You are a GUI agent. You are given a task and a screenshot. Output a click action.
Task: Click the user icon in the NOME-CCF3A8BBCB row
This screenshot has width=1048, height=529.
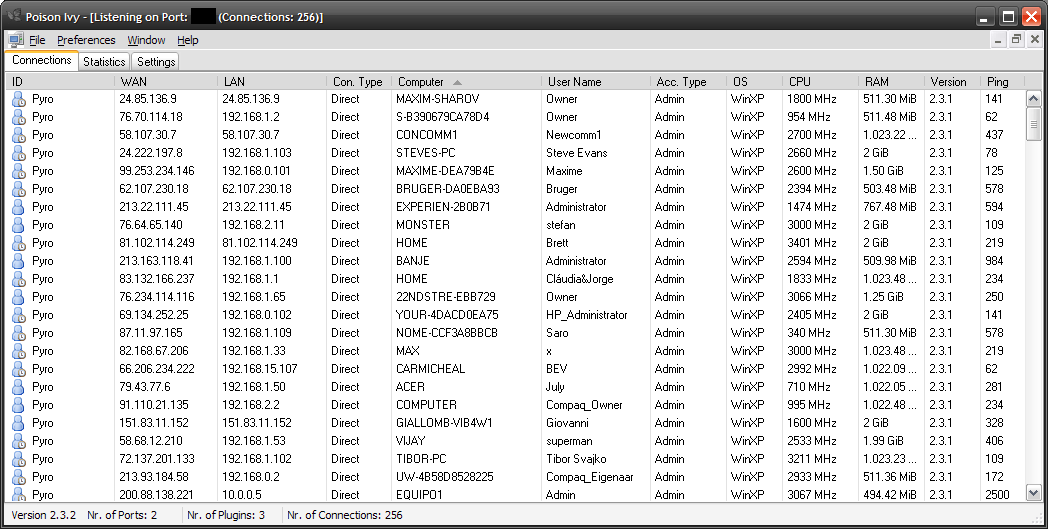(19, 333)
